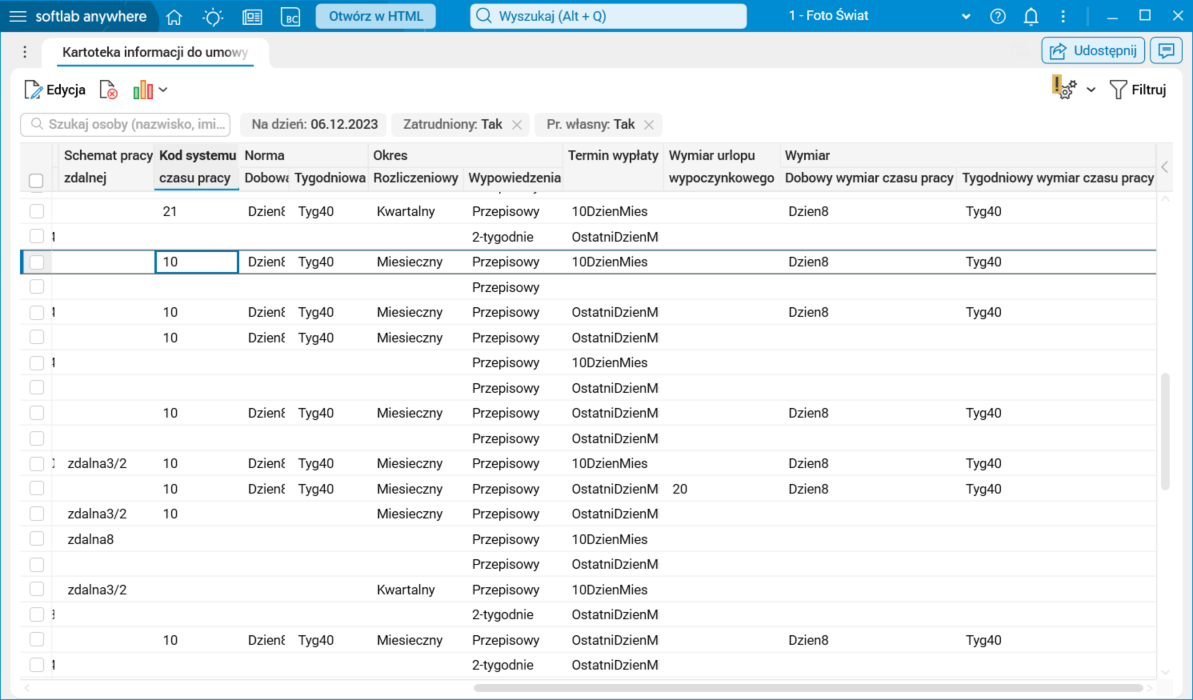Screen dimensions: 1193x700
Task: Open the company selector '1 - Foto Świat'
Action: (x=879, y=16)
